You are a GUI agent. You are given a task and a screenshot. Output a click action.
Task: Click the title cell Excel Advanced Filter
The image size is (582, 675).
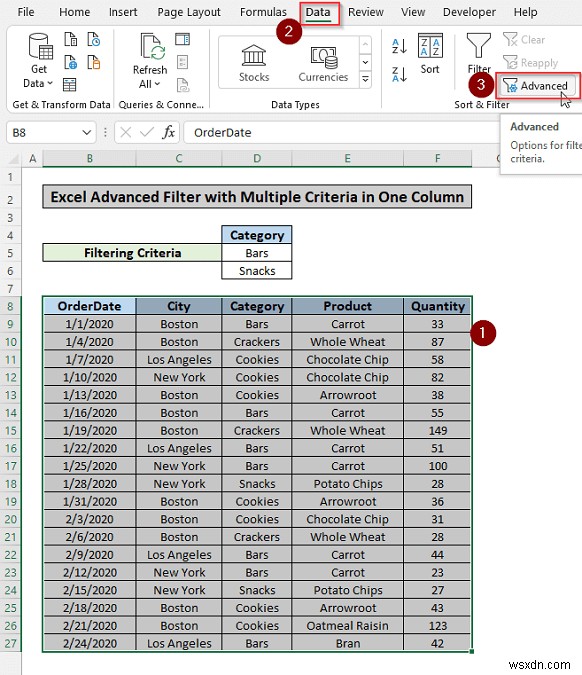coord(257,197)
